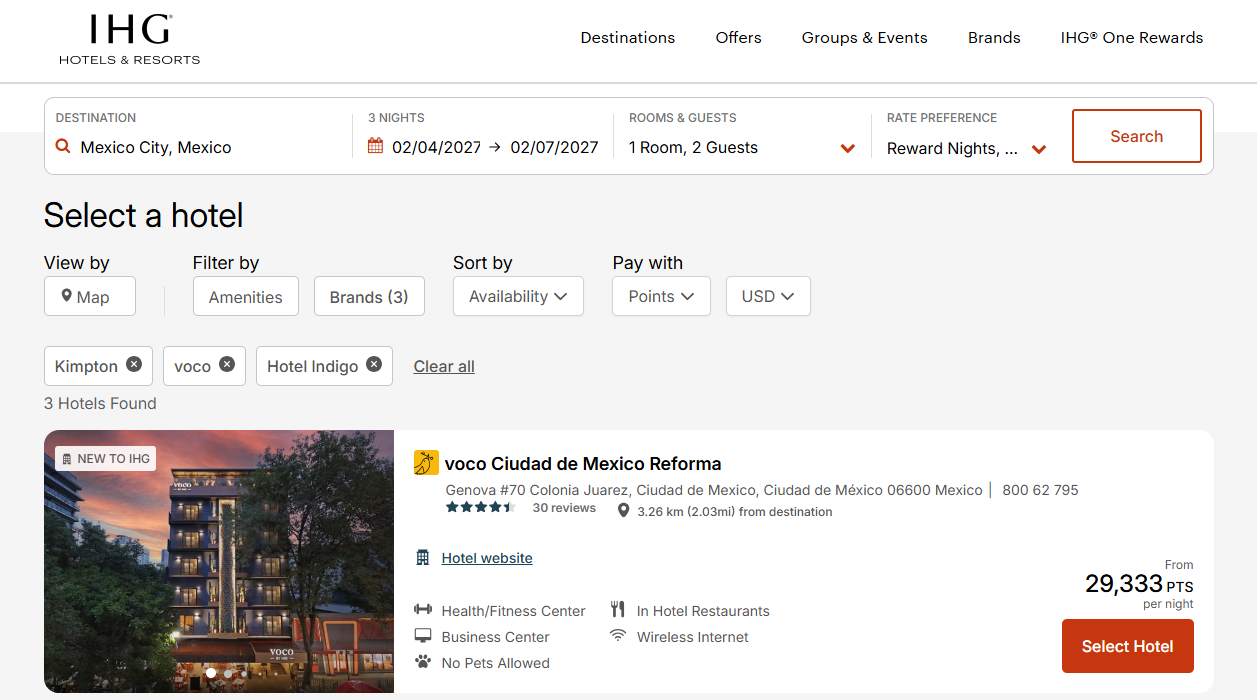Viewport: 1257px width, 700px height.
Task: Open the Groups & Events menu
Action: click(x=865, y=38)
